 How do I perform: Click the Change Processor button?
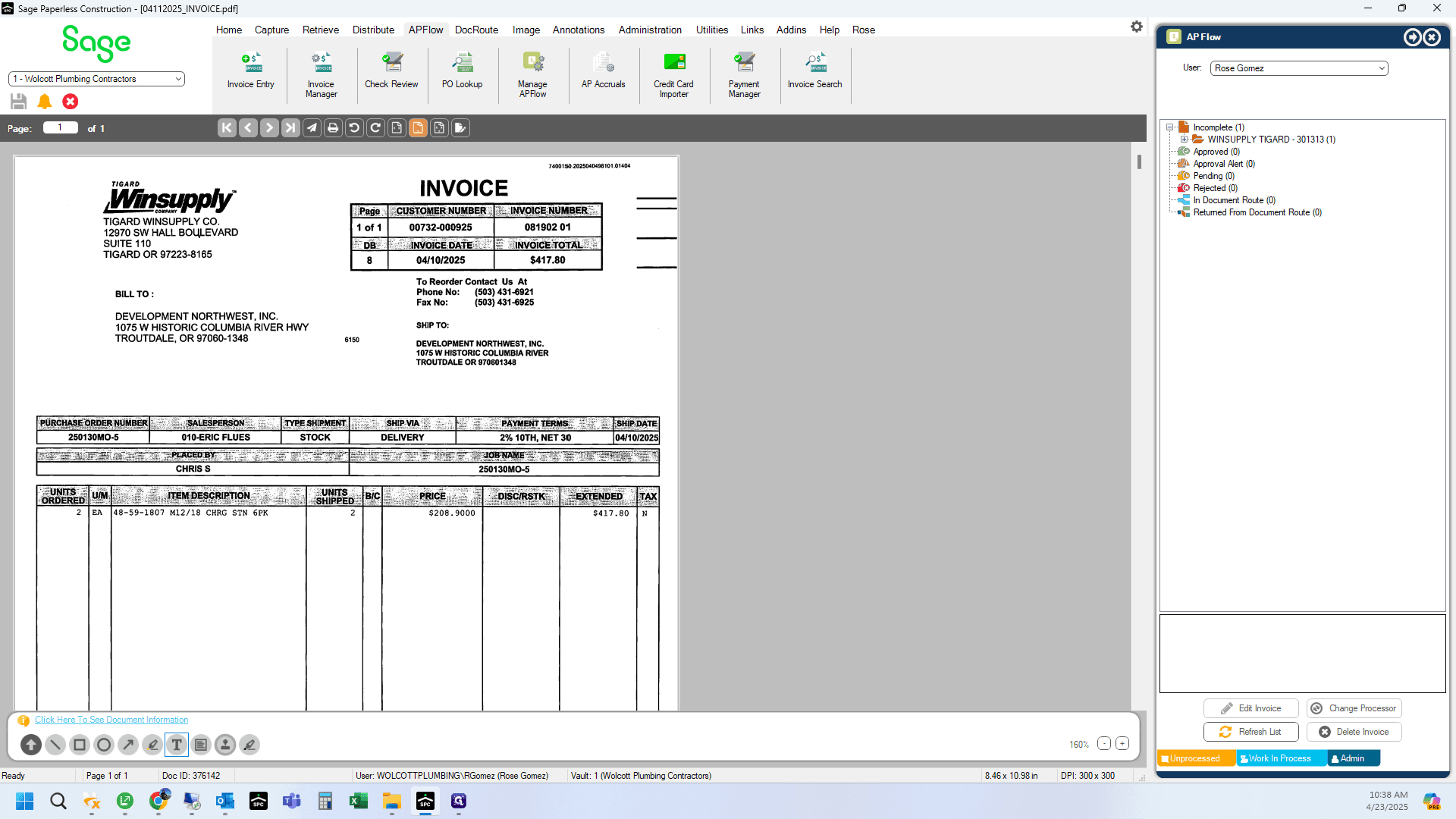[x=1354, y=708]
